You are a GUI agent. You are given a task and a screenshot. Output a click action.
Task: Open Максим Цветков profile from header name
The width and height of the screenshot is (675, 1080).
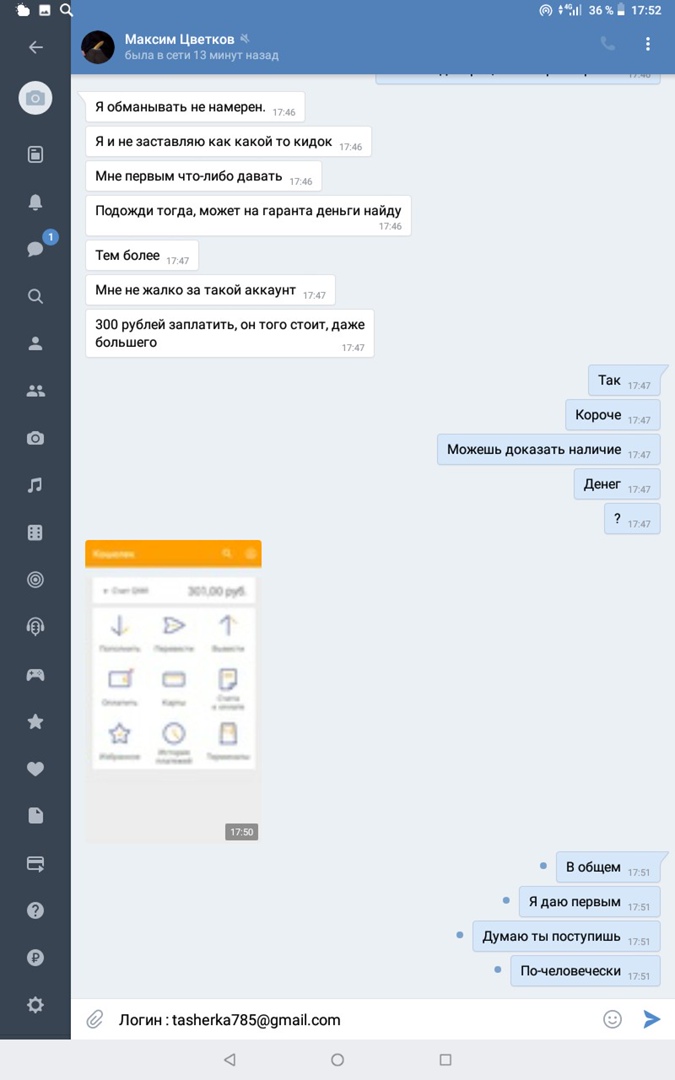pyautogui.click(x=179, y=39)
